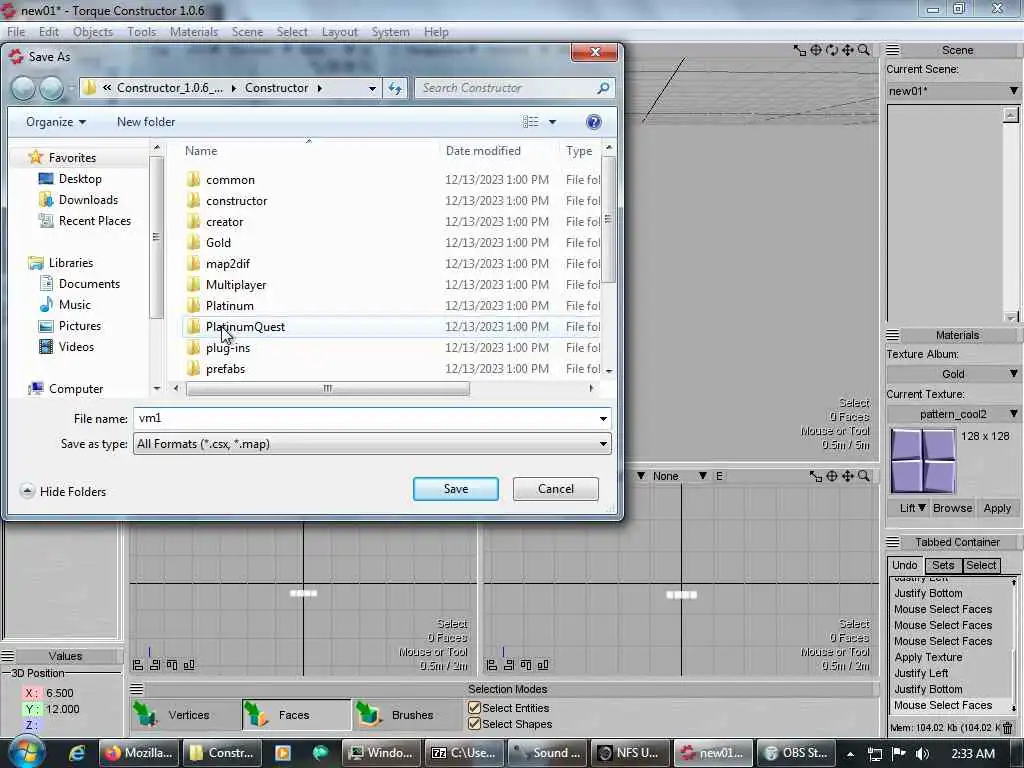Screen dimensions: 1024x768
Task: Select the Brushes selection mode
Action: 408,714
